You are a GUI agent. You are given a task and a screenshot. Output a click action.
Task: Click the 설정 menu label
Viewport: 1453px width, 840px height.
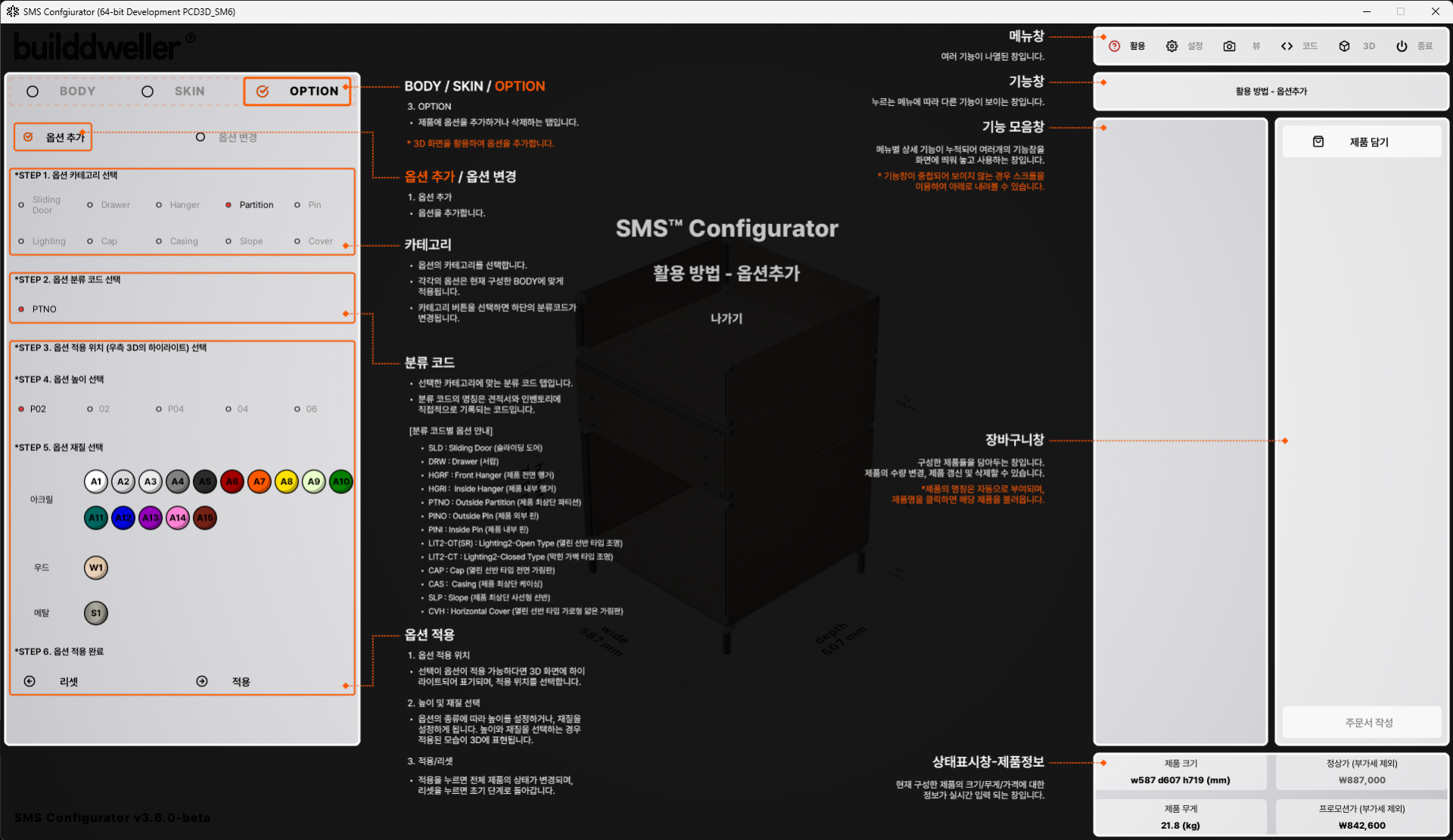(1195, 46)
